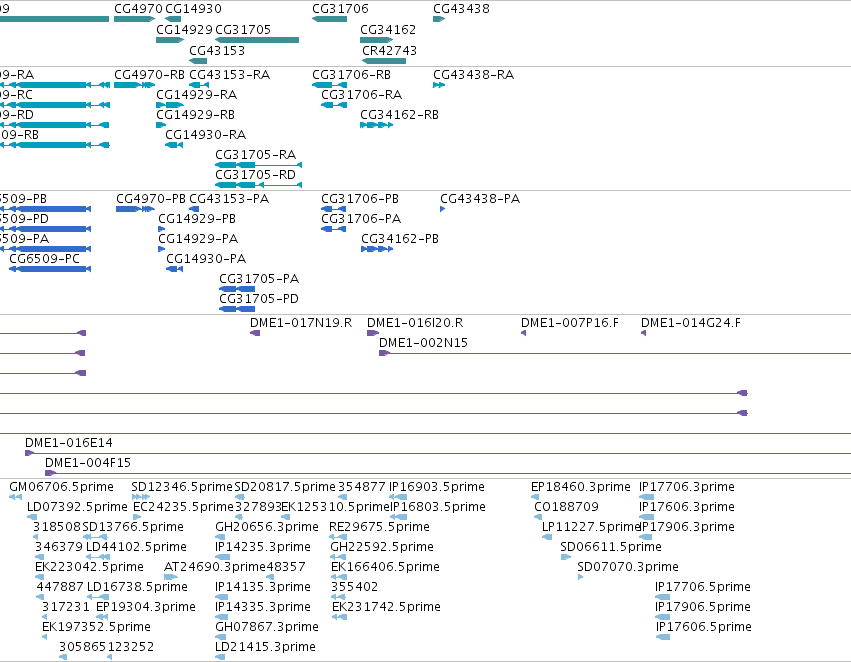Select the CG43438 gene label
The height and width of the screenshot is (662, 851).
461,9
